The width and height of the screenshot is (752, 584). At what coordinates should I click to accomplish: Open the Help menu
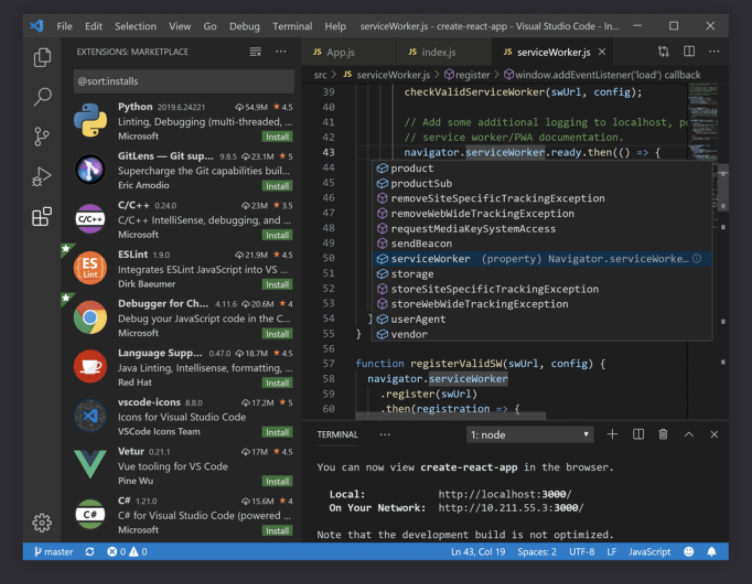point(335,26)
